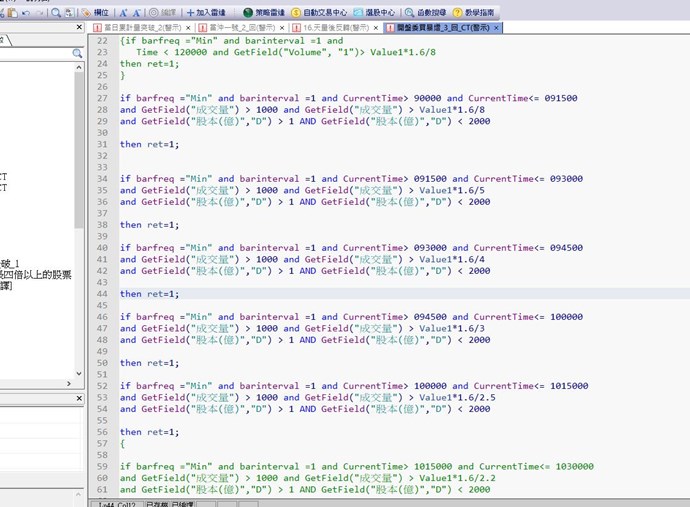
Task: Close the lower left panel
Action: pos(79,398)
